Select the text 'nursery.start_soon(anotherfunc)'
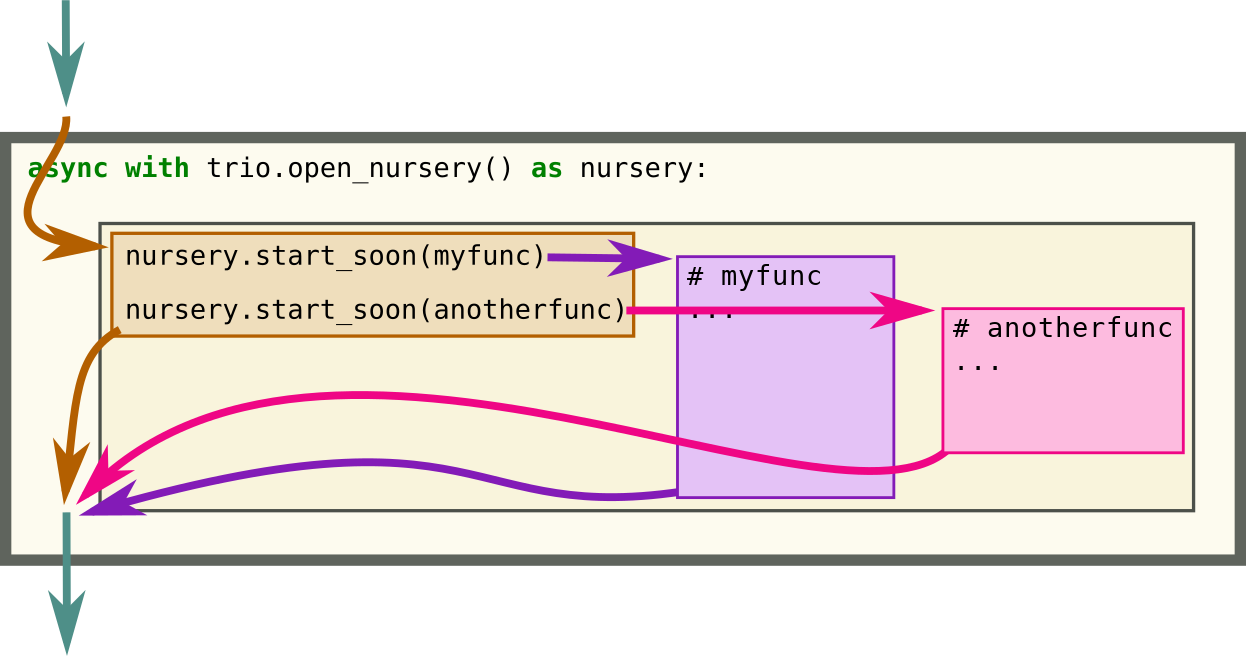 click(x=375, y=310)
